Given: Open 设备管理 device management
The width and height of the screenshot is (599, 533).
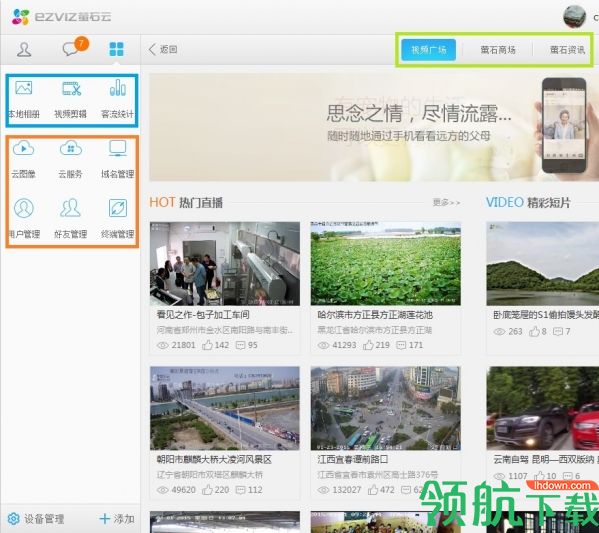Looking at the screenshot, I should [x=36, y=518].
